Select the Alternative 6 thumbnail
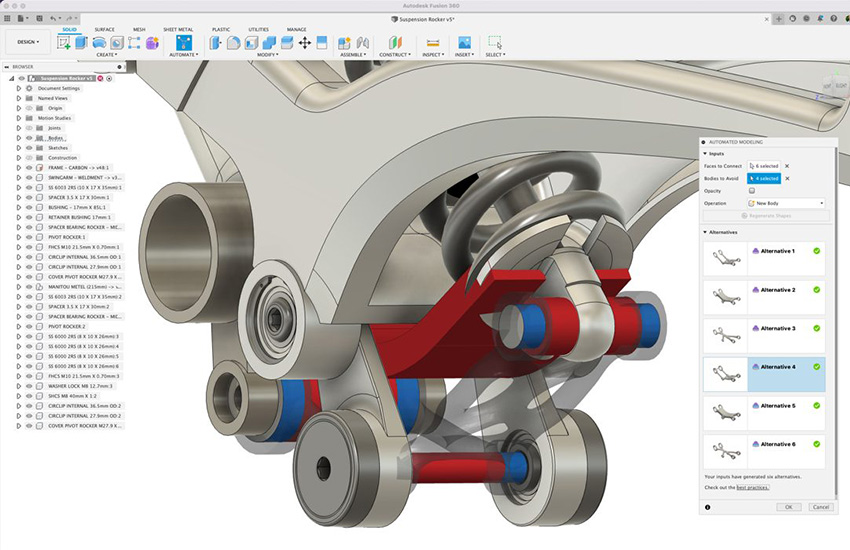This screenshot has width=850, height=550. [x=725, y=451]
